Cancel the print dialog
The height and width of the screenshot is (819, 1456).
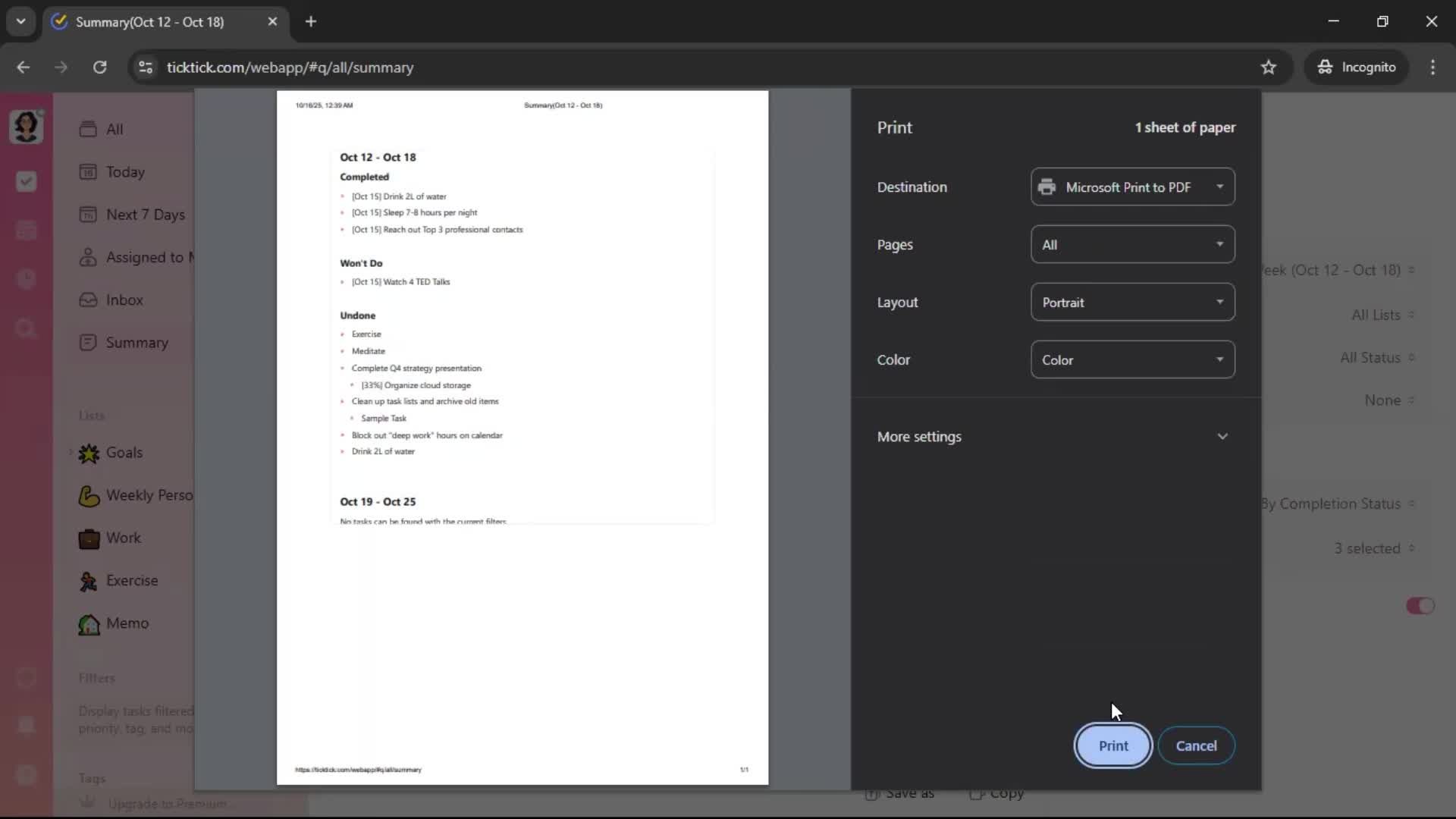pos(1196,745)
